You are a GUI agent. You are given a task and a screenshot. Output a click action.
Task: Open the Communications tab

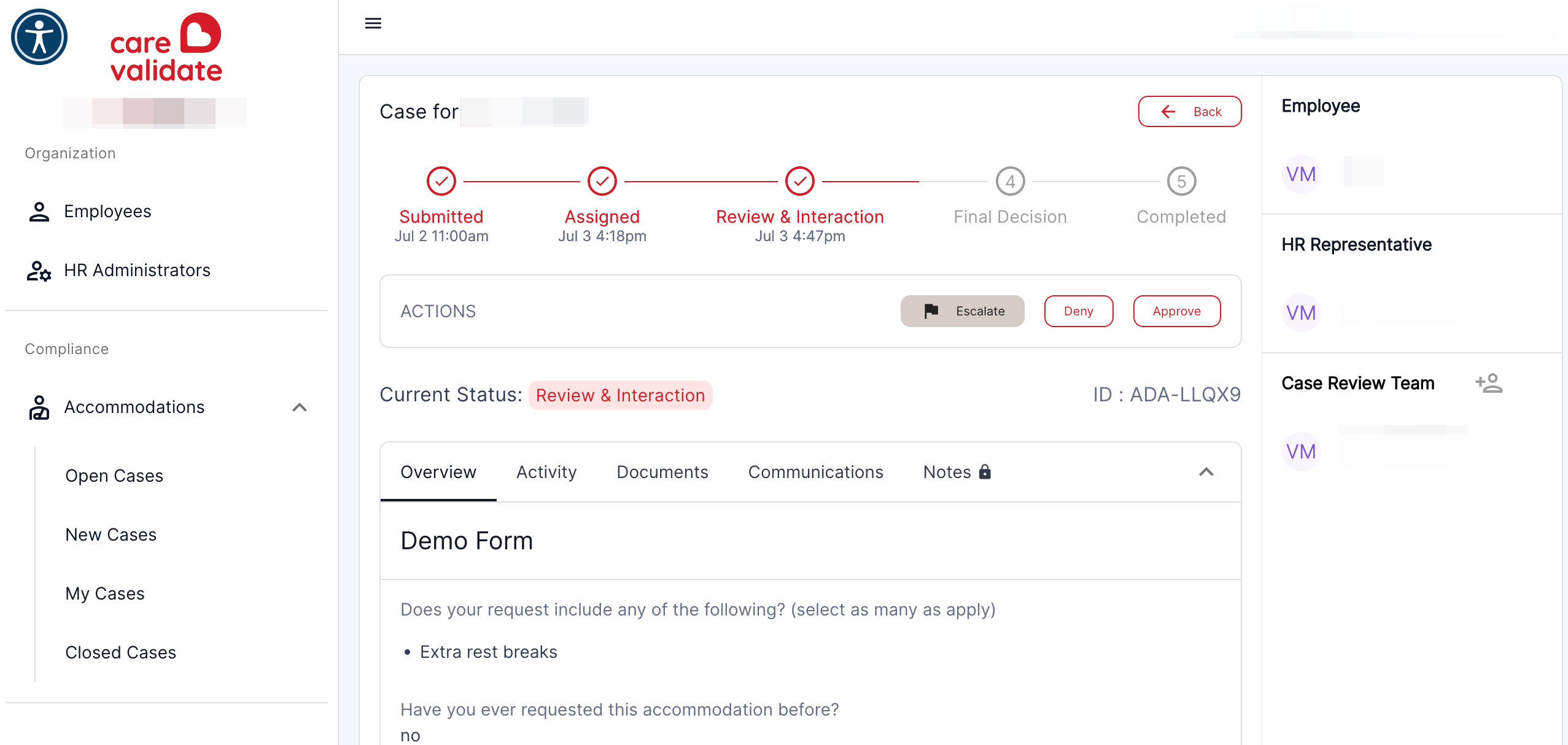(815, 472)
